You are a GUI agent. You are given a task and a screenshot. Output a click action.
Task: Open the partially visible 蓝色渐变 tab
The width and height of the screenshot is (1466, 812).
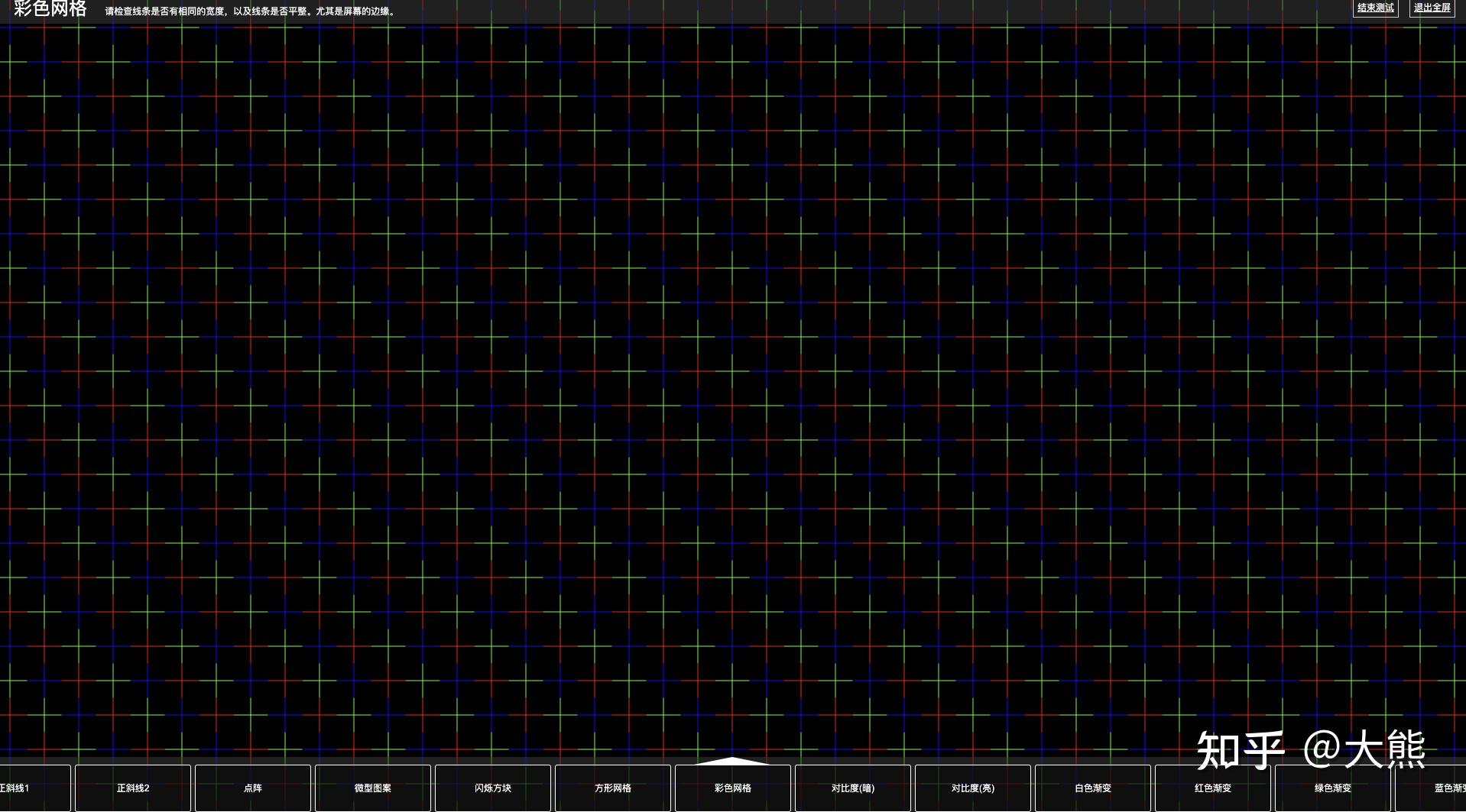[1431, 788]
